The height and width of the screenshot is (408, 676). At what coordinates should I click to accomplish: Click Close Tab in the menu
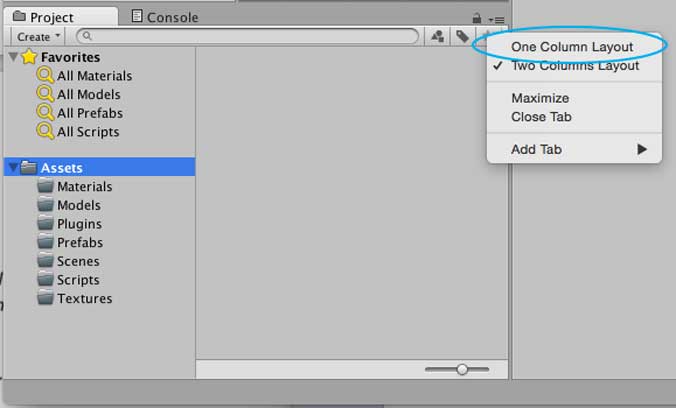pos(541,117)
